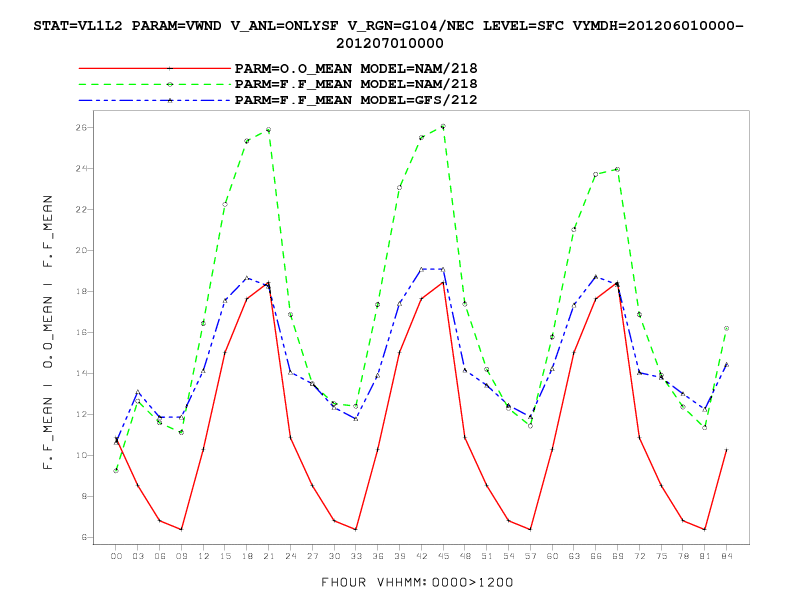Click x-axis tick label 24
Image resolution: width=792 pixels, height=612 pixels.
[x=290, y=556]
